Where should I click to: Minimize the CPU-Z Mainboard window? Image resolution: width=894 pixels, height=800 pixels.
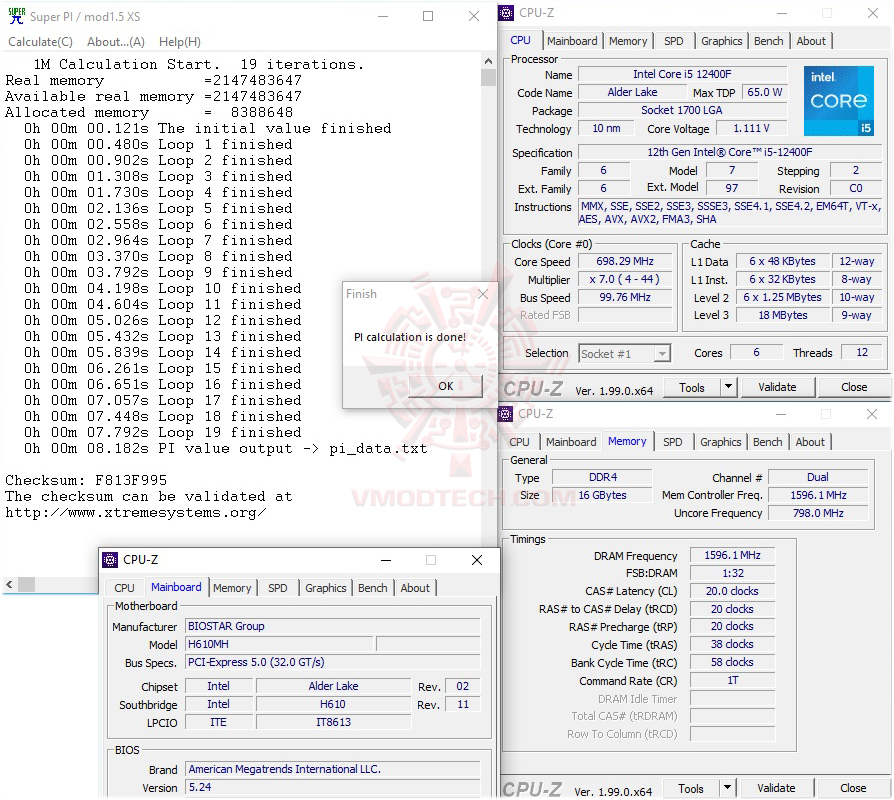pos(386,560)
